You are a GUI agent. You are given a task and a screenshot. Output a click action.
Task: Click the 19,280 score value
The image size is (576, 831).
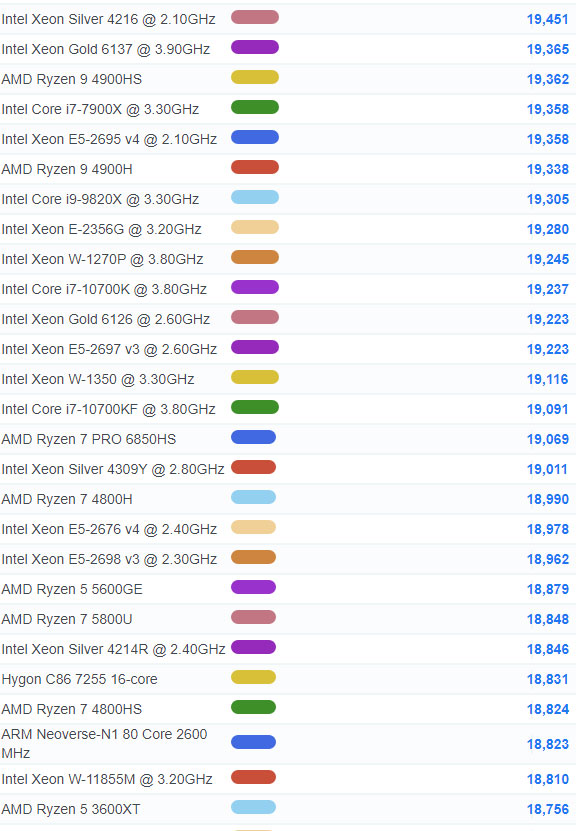[547, 229]
